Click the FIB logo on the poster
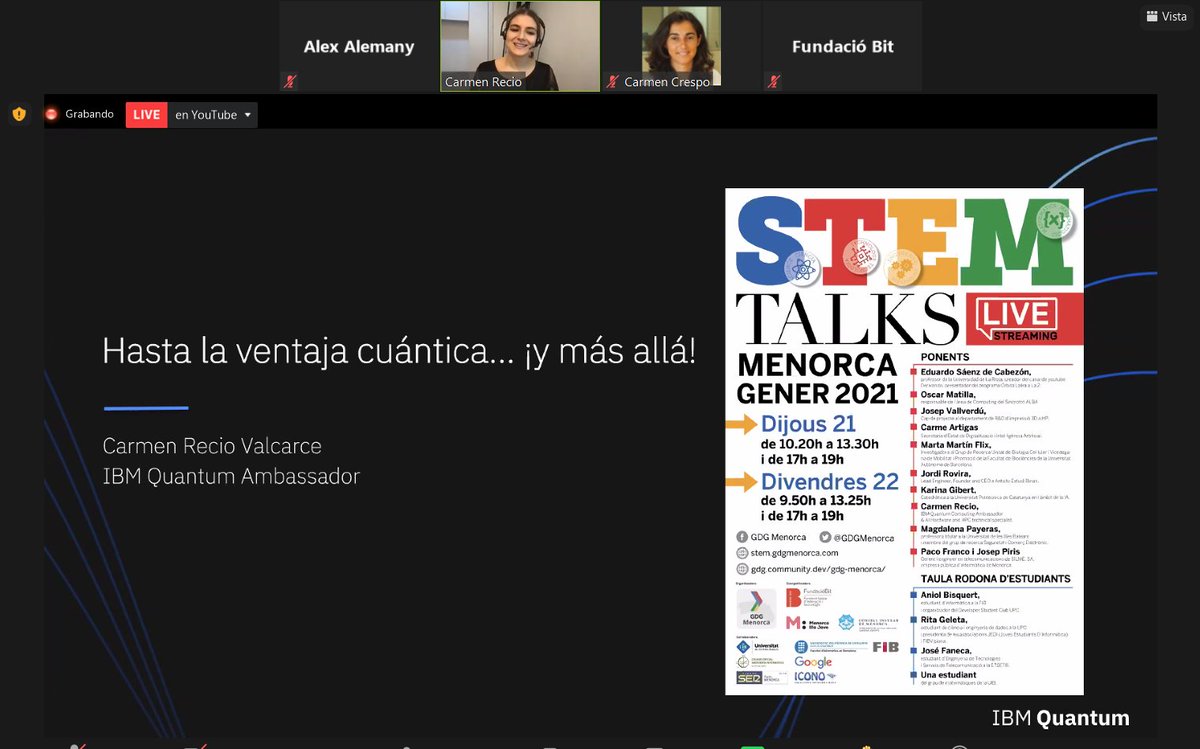Viewport: 1200px width, 749px height. point(885,647)
